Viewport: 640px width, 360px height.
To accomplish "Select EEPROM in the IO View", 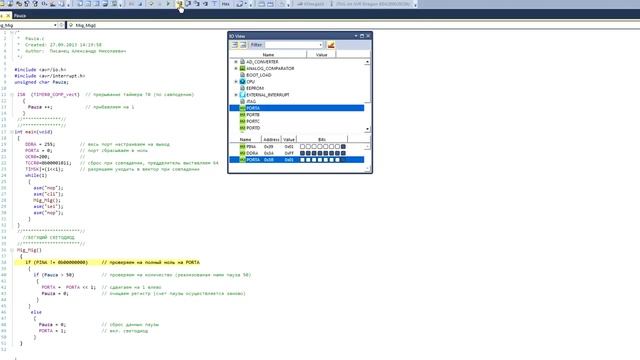I will (255, 88).
